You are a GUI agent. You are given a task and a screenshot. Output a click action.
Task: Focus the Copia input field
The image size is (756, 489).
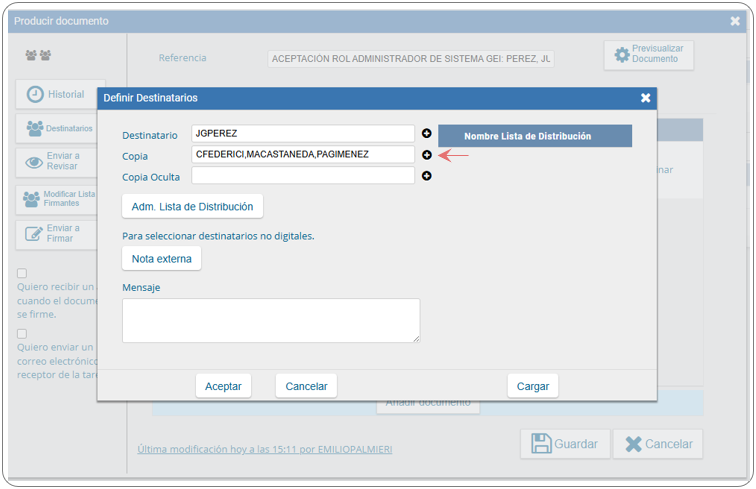coord(303,155)
